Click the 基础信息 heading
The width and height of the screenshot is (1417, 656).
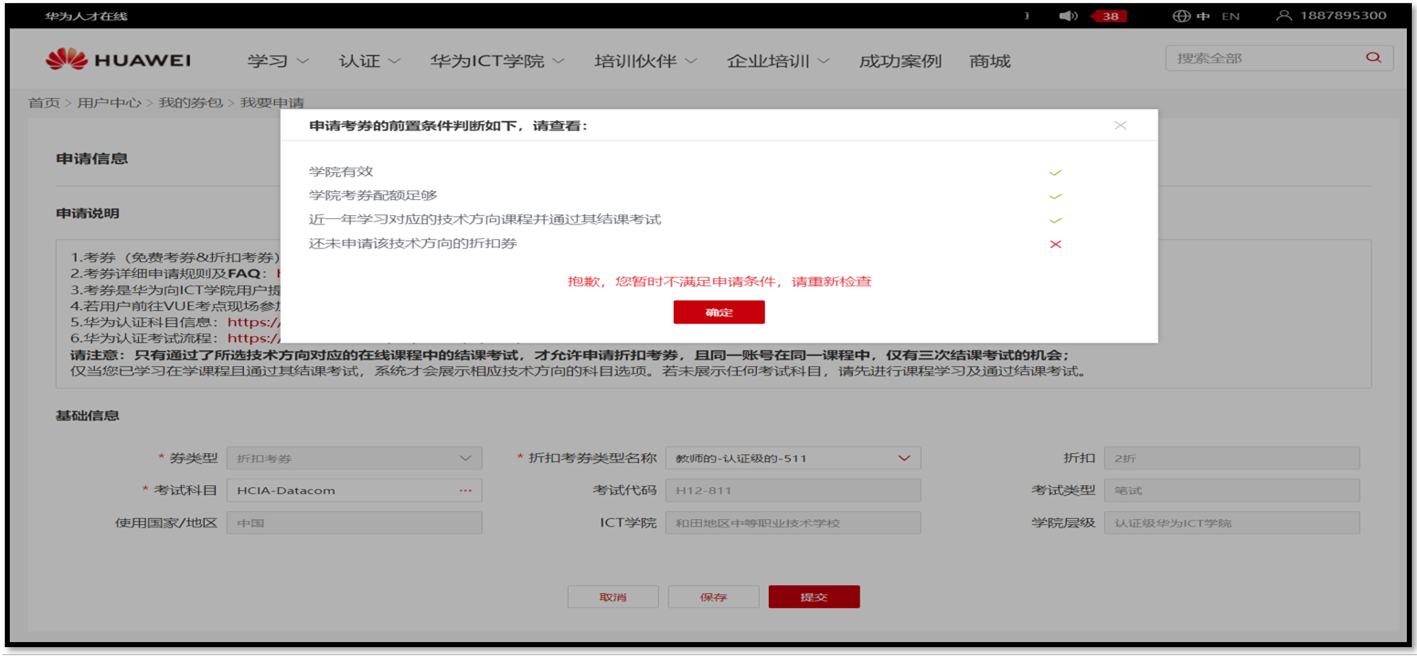88,416
